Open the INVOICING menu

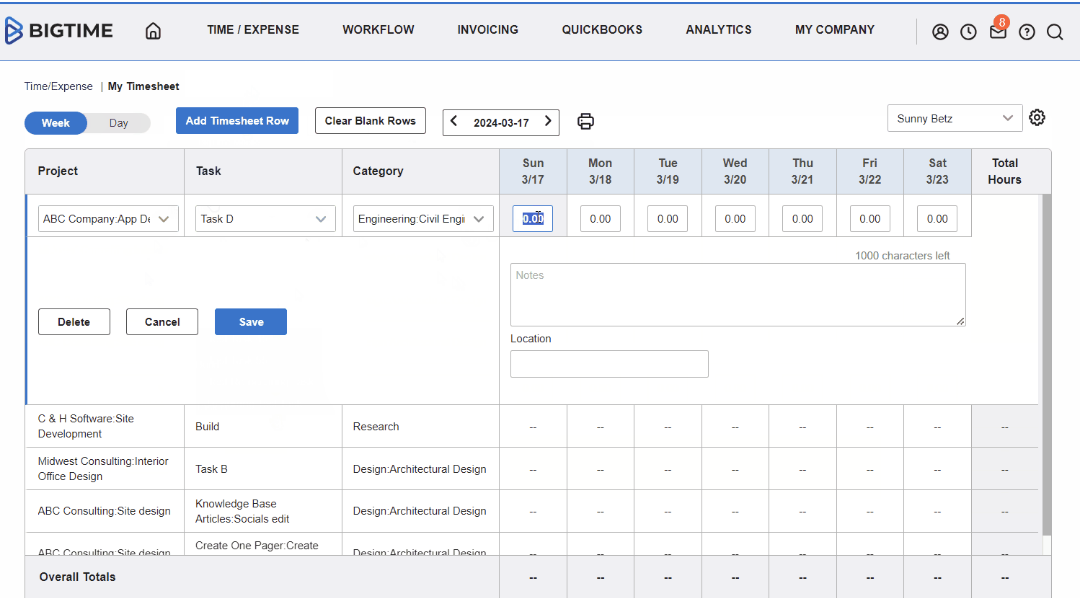pos(487,30)
